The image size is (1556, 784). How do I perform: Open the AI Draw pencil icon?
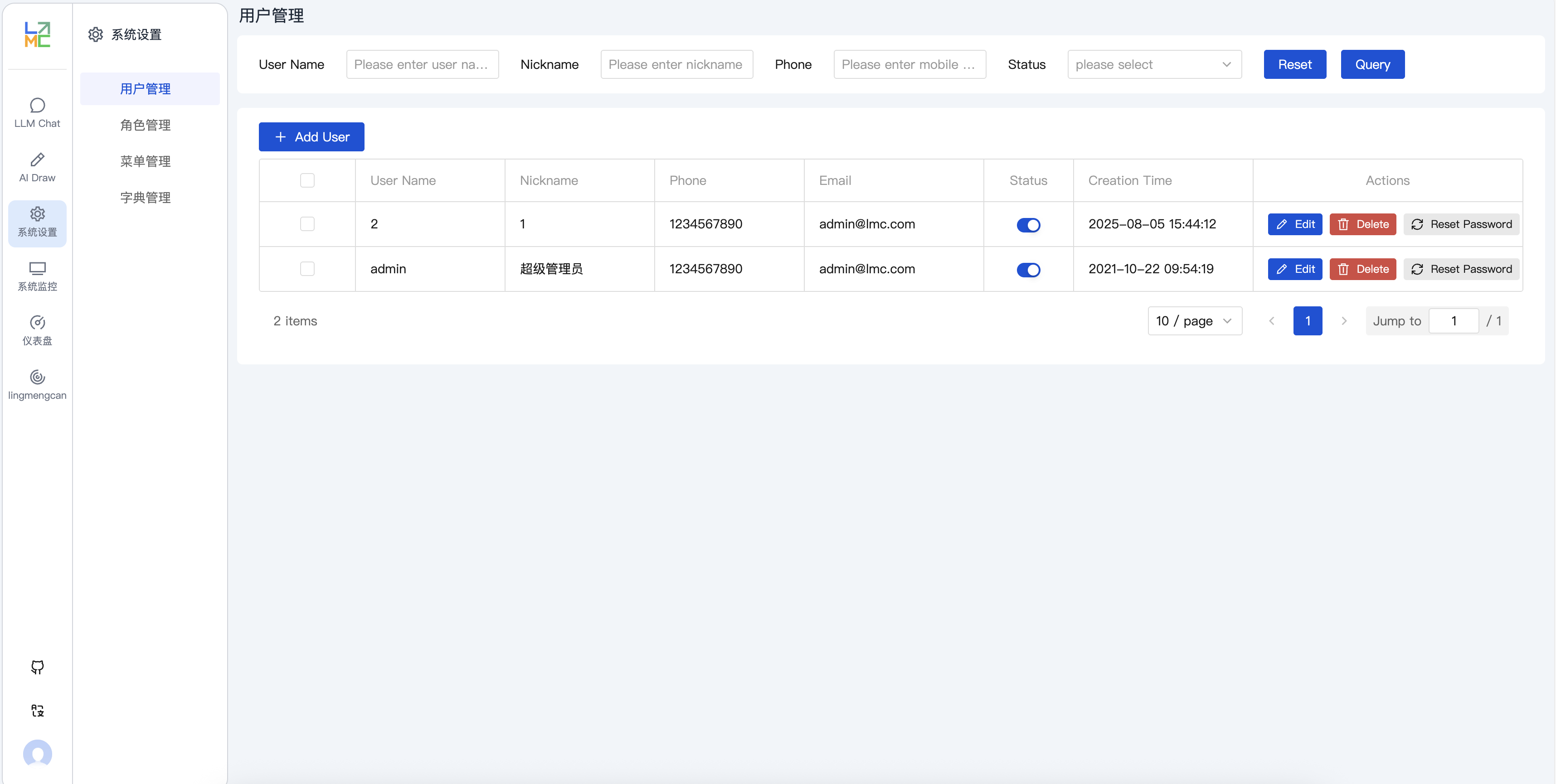tap(37, 160)
